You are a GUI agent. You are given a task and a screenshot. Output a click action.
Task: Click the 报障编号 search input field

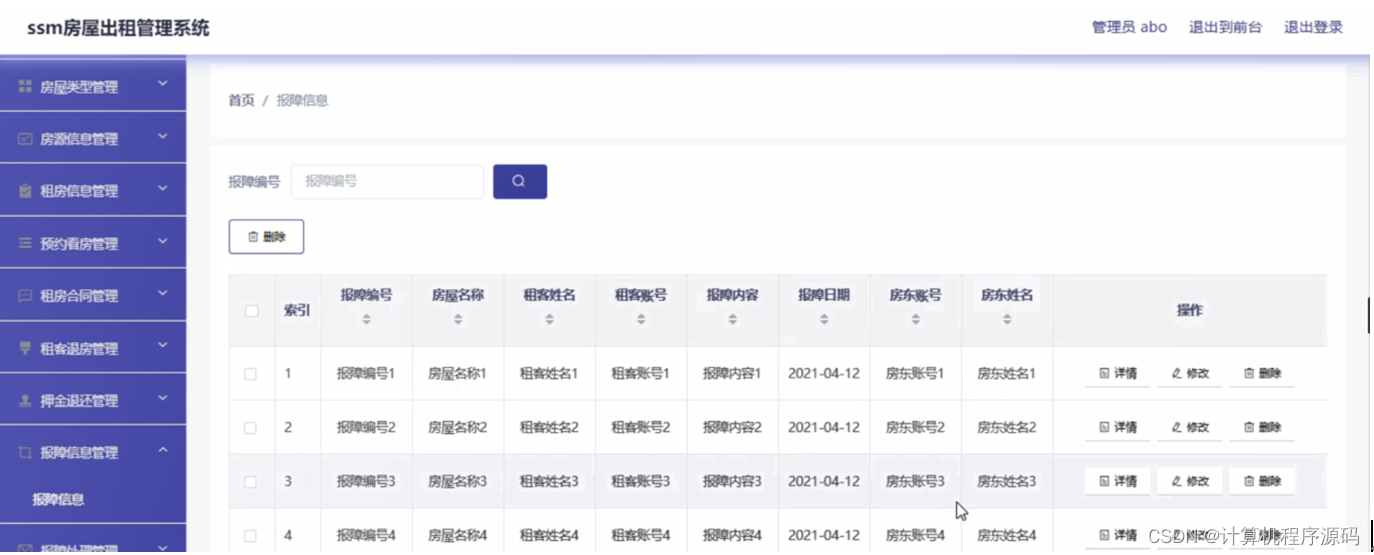(x=388, y=182)
